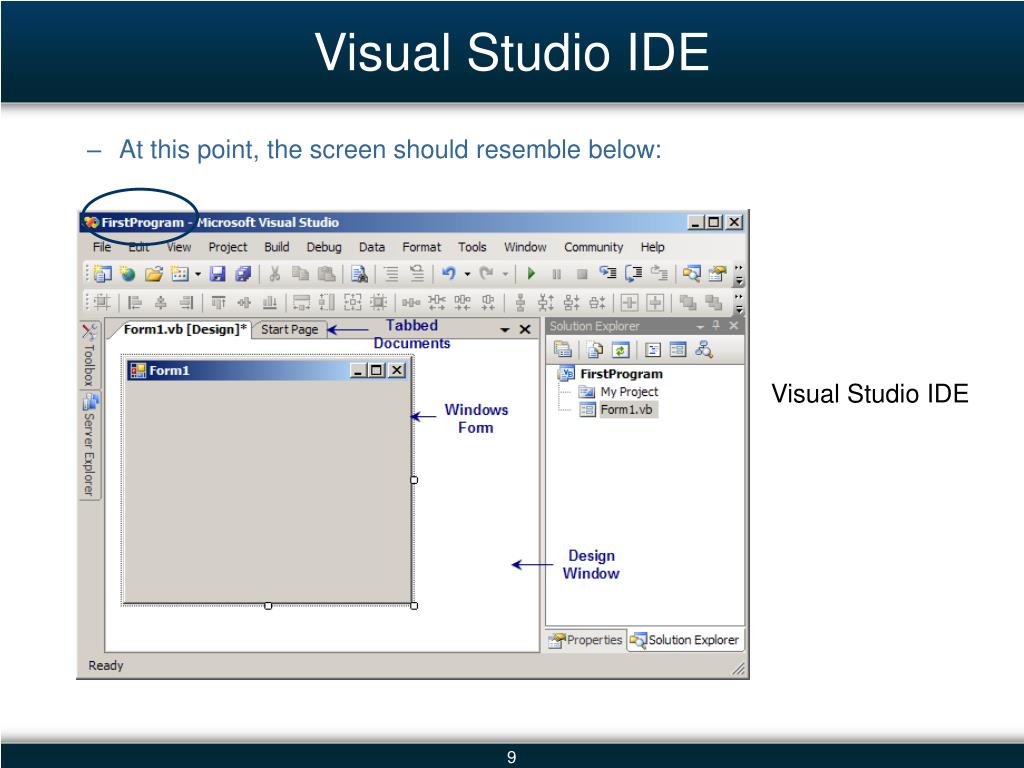Click the Add New Item icon
1024x768 pixels.
tap(179, 274)
